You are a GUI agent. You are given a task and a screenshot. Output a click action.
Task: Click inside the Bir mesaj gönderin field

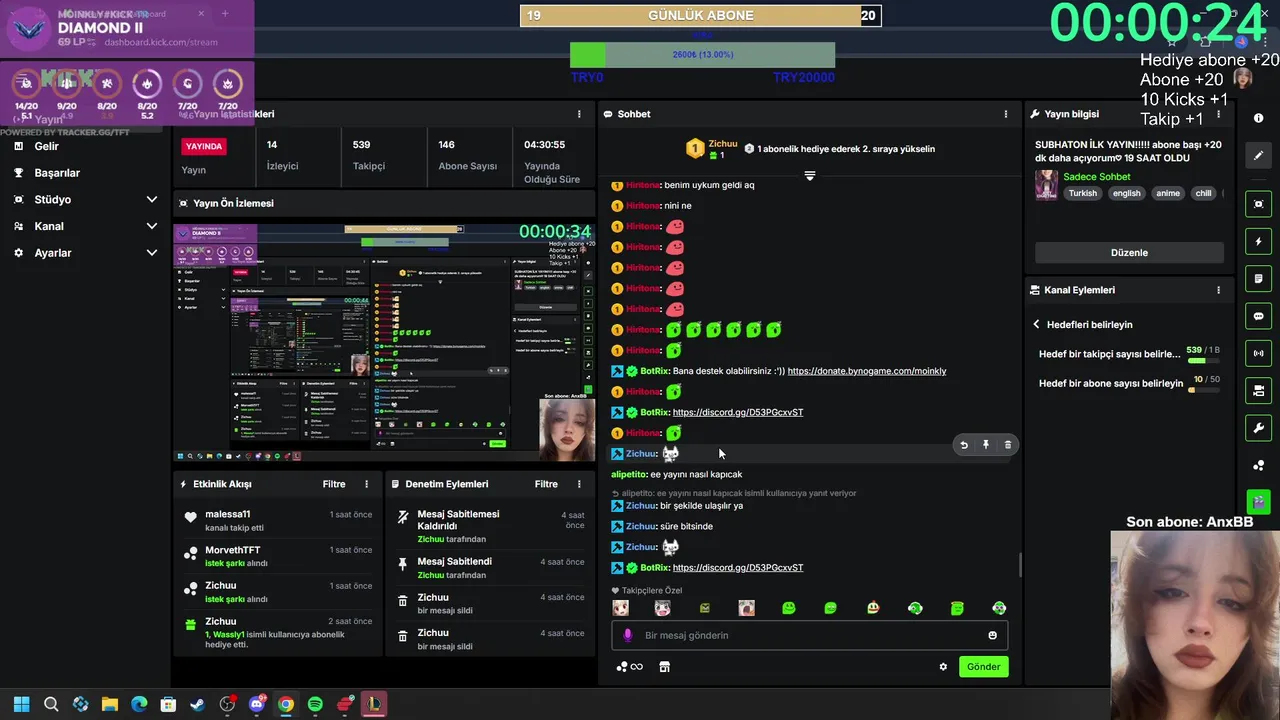coord(810,635)
